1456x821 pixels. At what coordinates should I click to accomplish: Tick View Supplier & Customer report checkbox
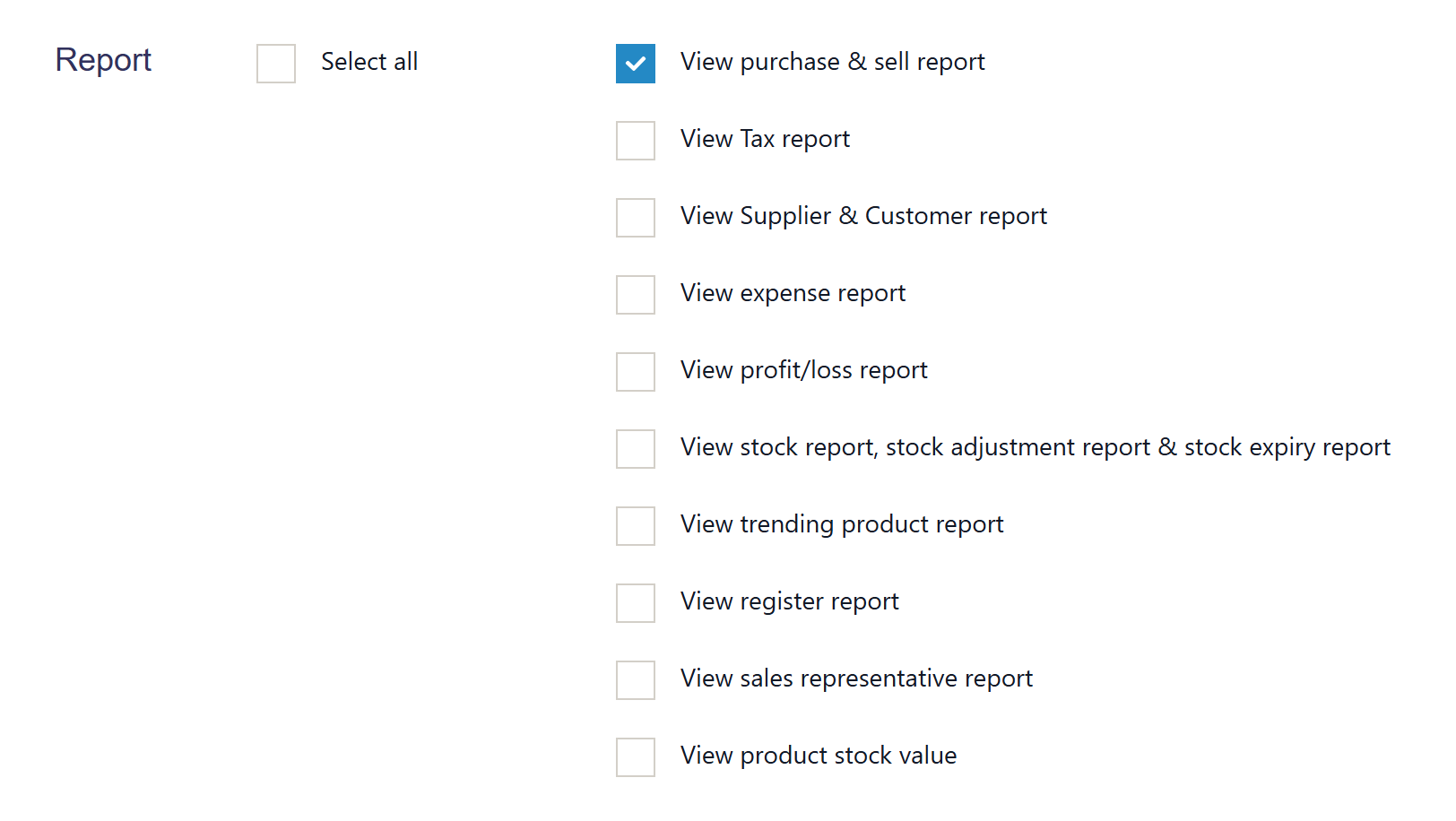tap(636, 218)
